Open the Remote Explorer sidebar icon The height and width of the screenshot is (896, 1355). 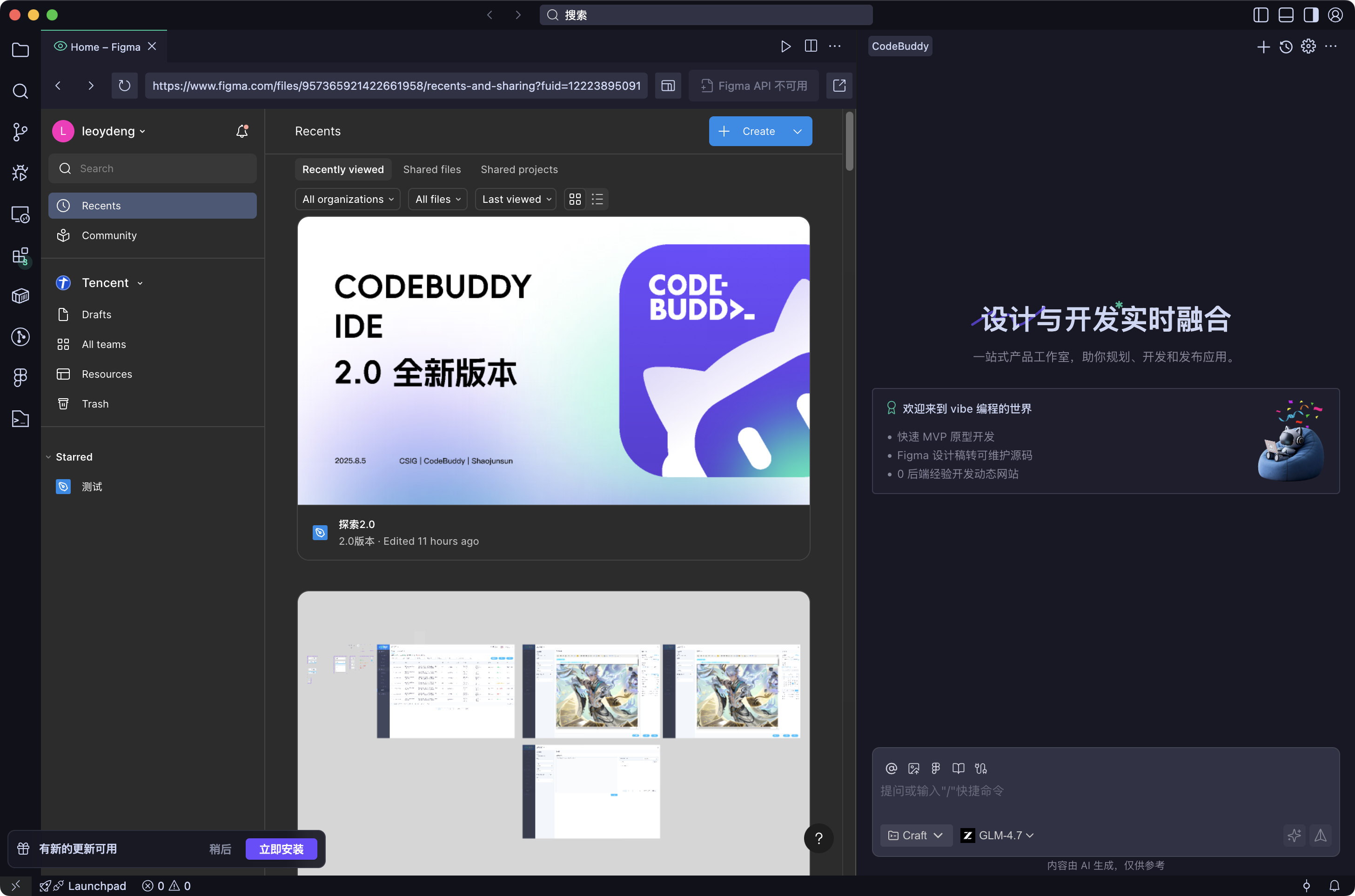click(20, 214)
